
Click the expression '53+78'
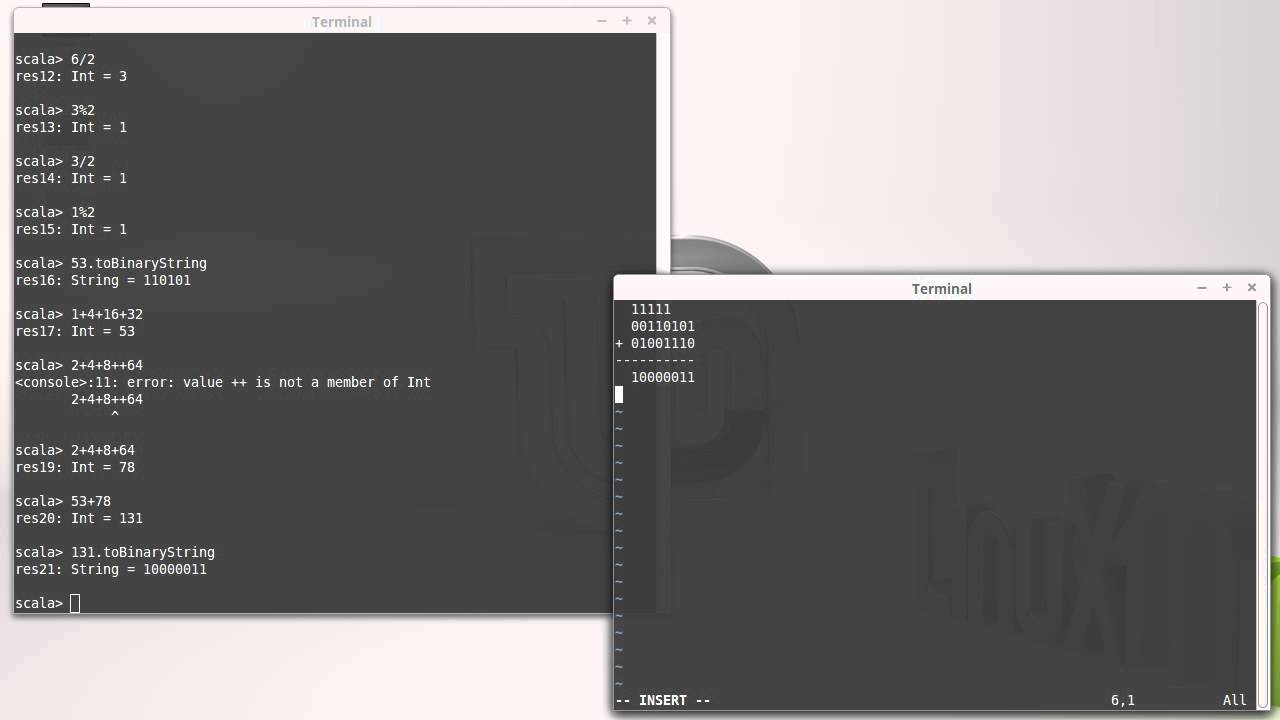coord(91,501)
